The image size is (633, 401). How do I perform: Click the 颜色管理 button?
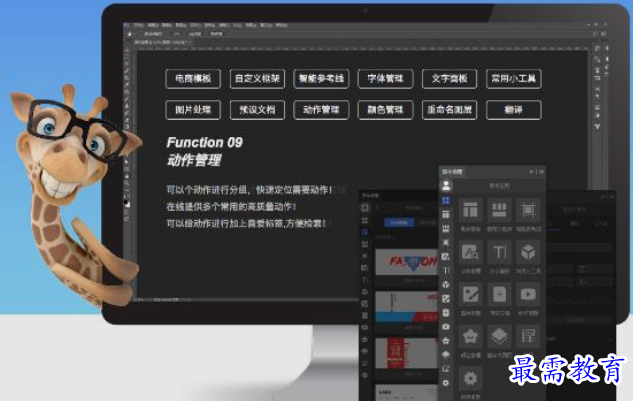pos(385,110)
